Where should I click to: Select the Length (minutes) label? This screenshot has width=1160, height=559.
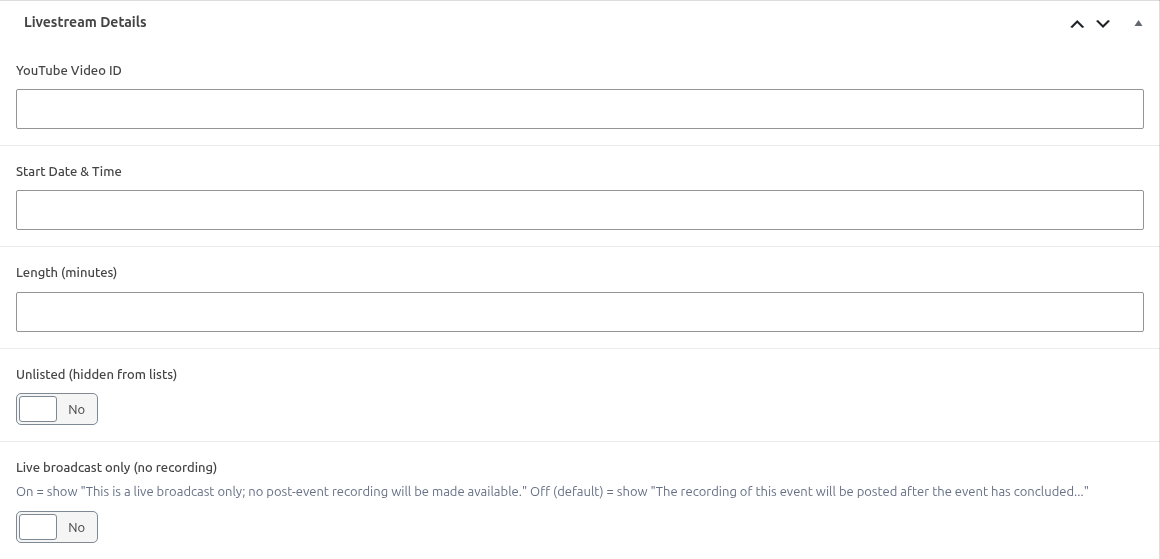click(x=67, y=273)
